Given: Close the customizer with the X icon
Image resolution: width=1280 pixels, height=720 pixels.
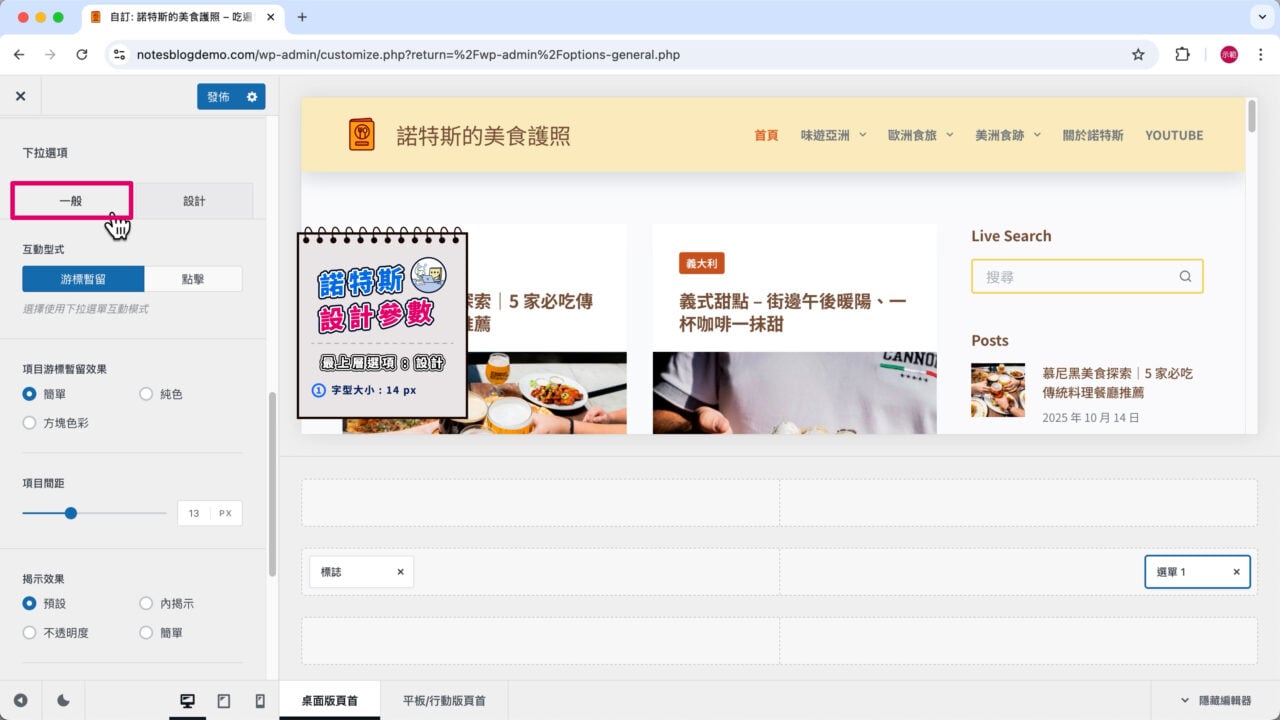Looking at the screenshot, I should 20,96.
